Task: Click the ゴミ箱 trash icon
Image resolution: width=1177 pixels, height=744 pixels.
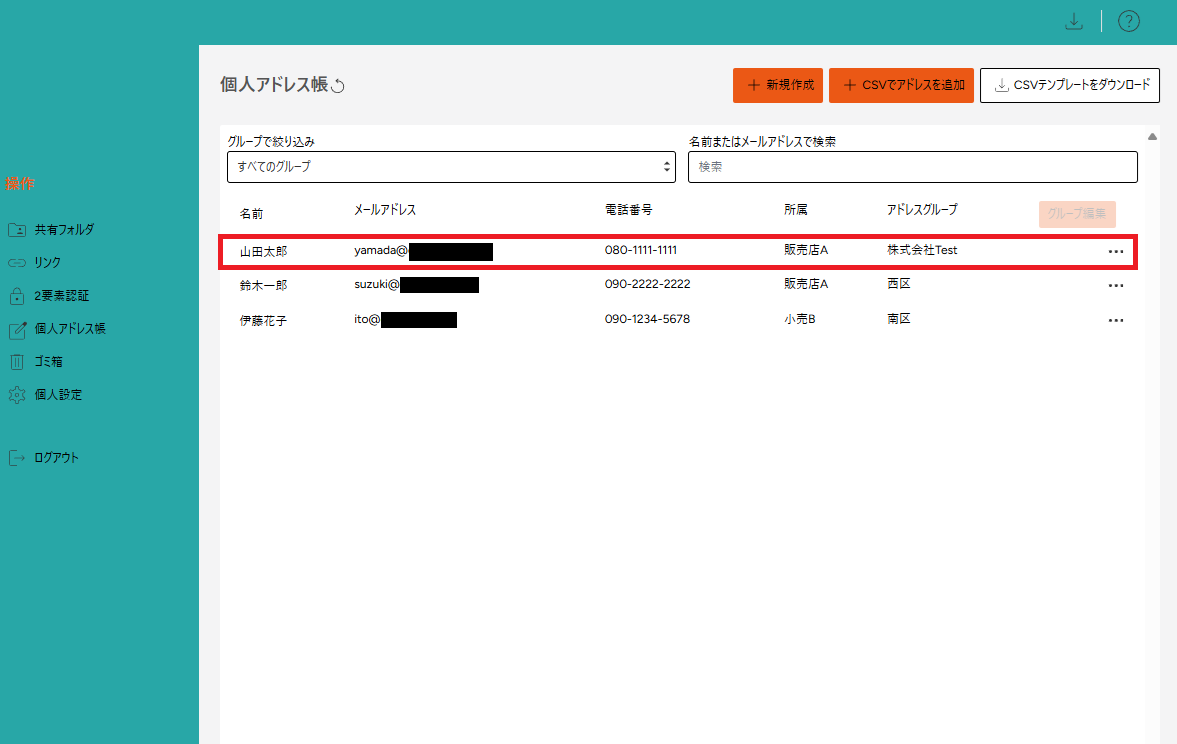Action: click(x=17, y=362)
